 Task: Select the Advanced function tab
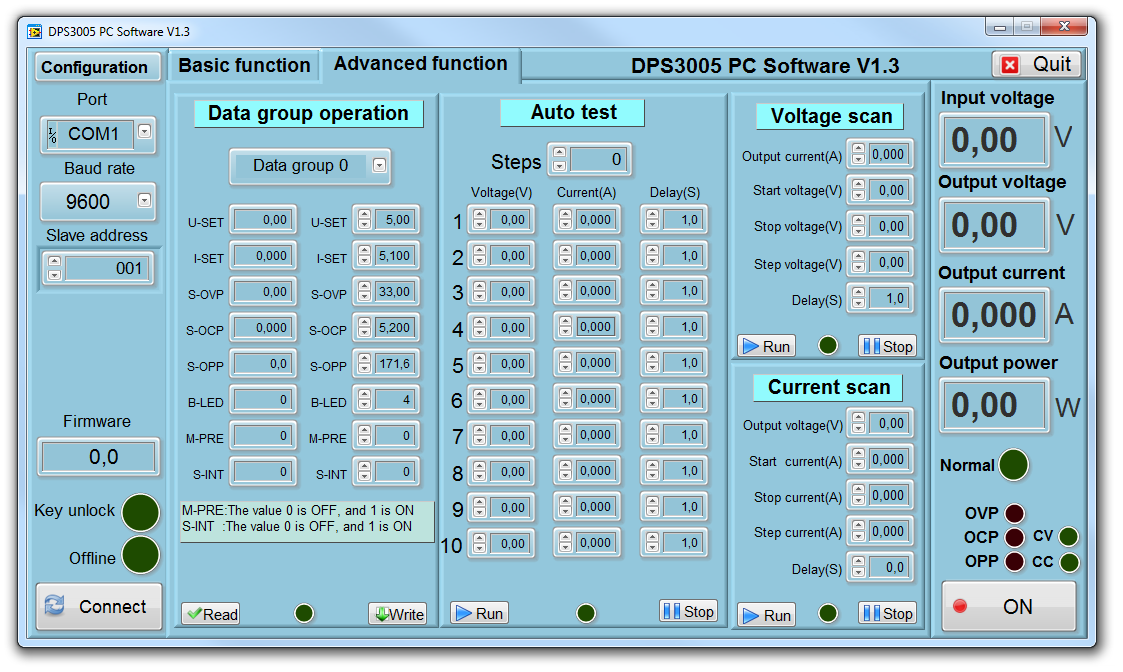click(x=421, y=64)
